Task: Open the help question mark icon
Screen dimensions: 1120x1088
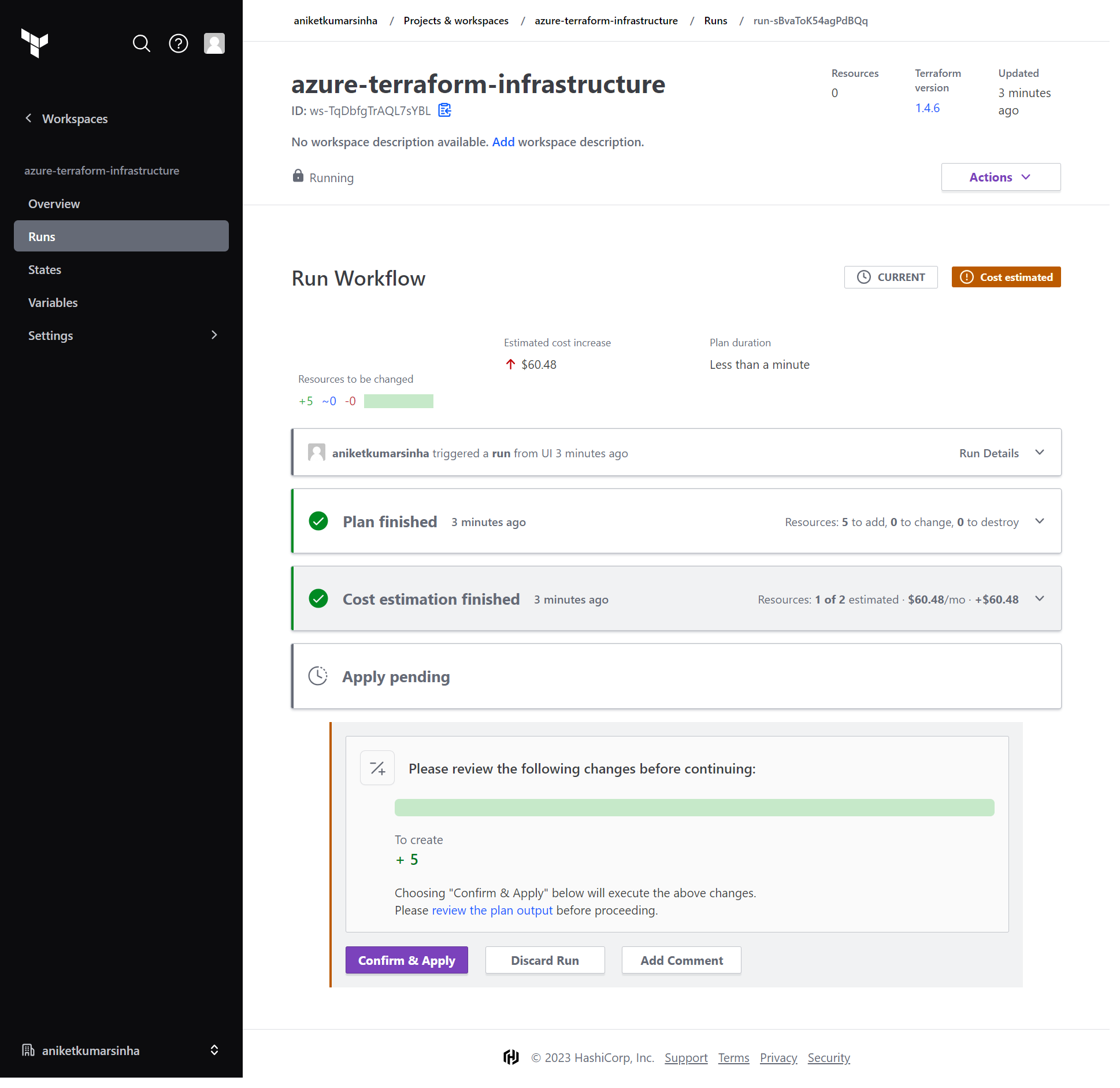Action: (x=179, y=43)
